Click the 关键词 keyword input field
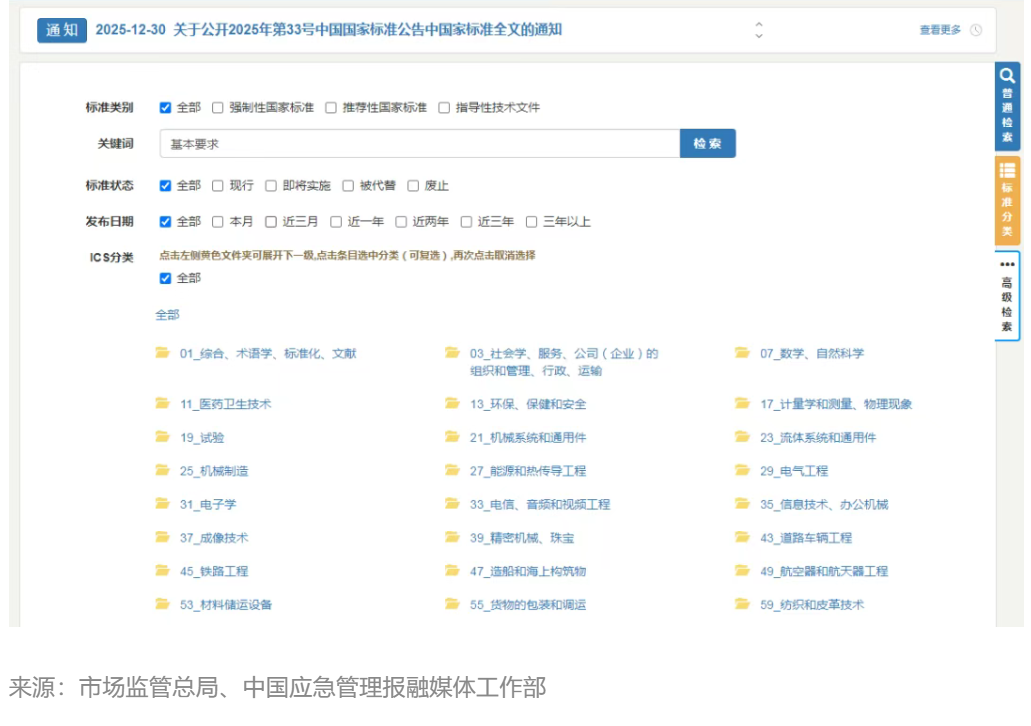 [420, 144]
